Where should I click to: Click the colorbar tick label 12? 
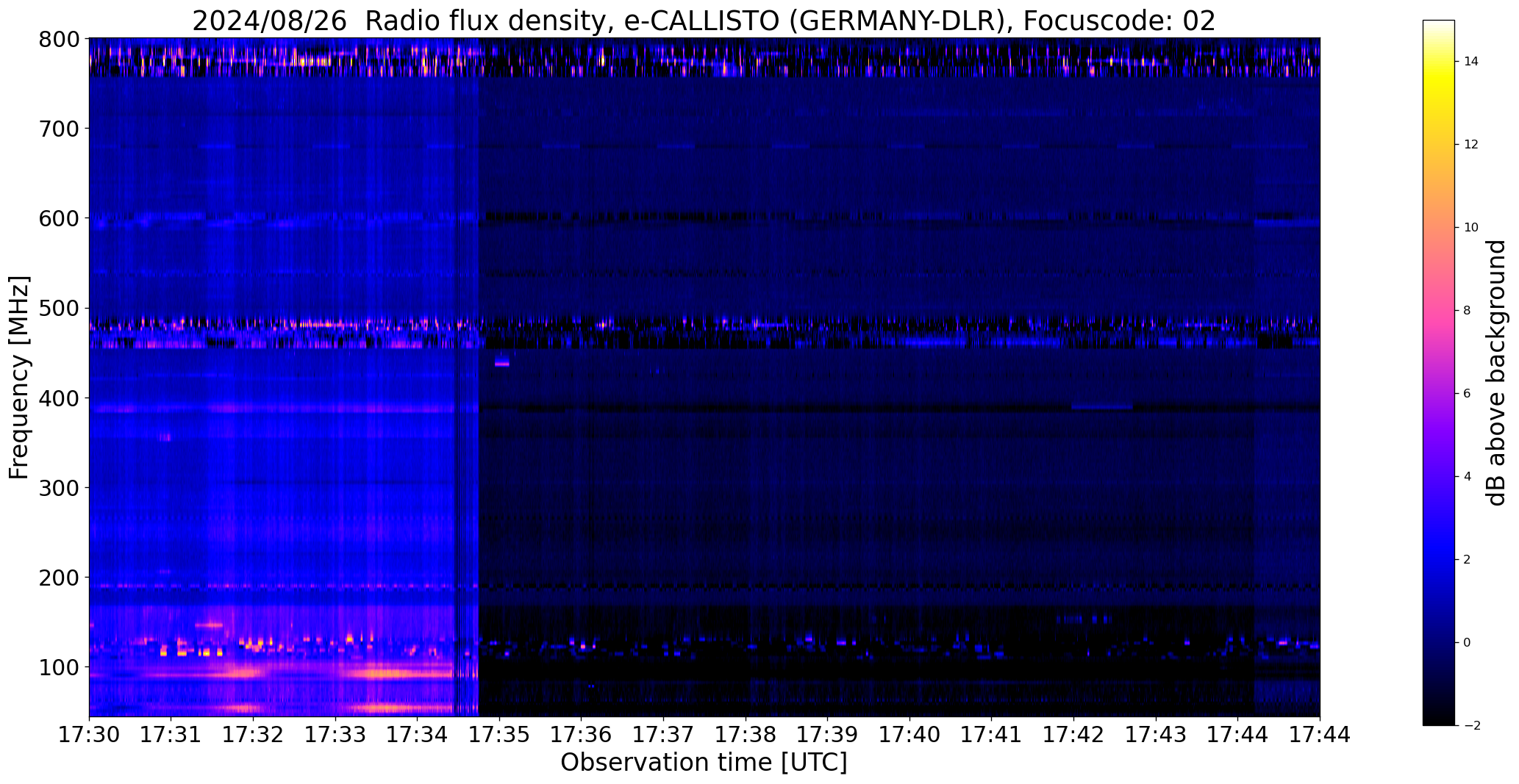(x=1471, y=145)
